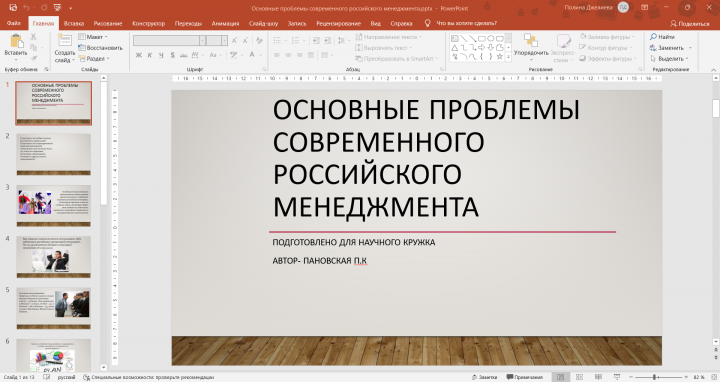Viewport: 720px width, 382px height.
Task: Toggle justify text alignment
Action: click(x=311, y=55)
